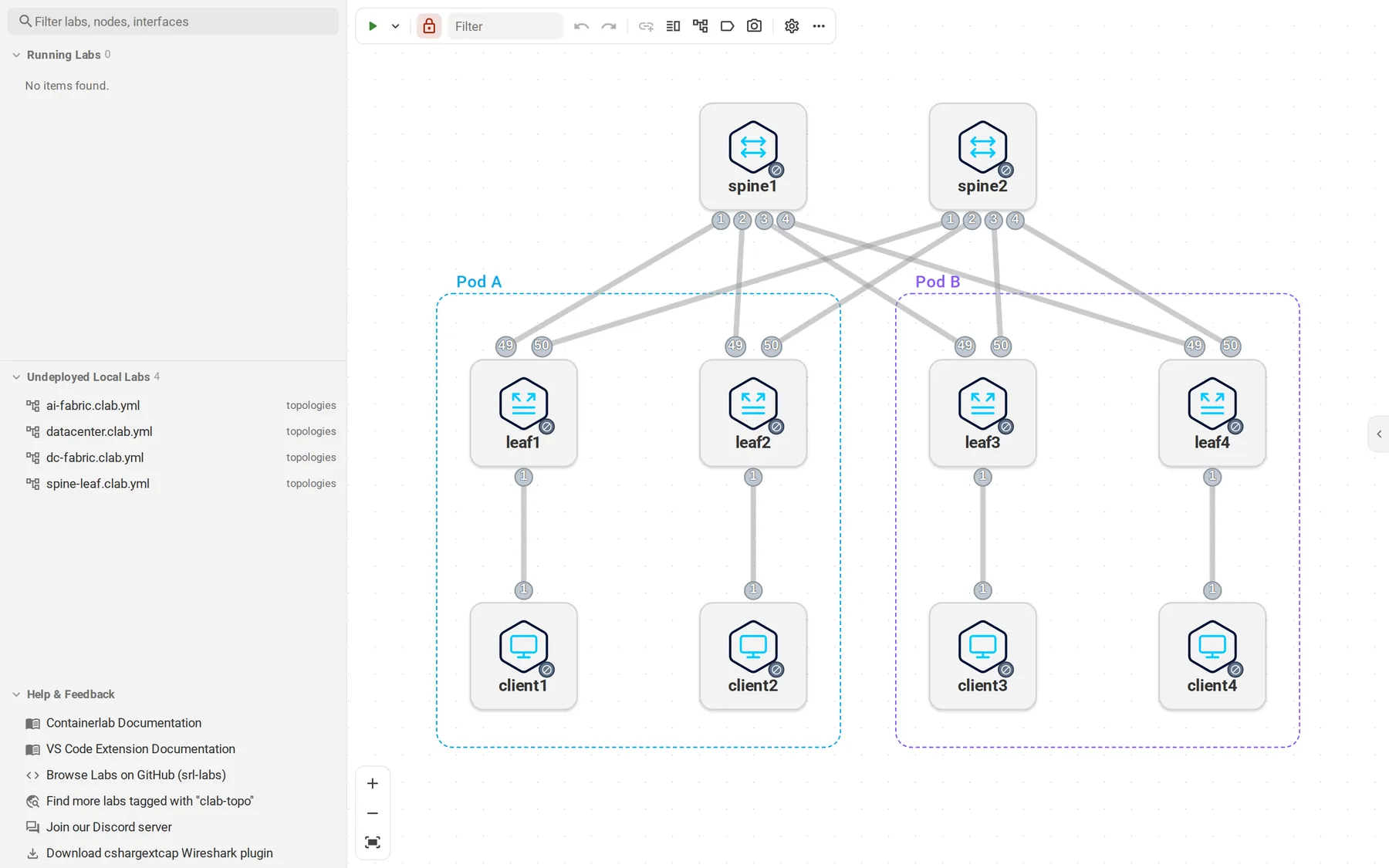Screen dimensions: 1389x868
Task: Select the client4 node
Action: tap(1212, 656)
